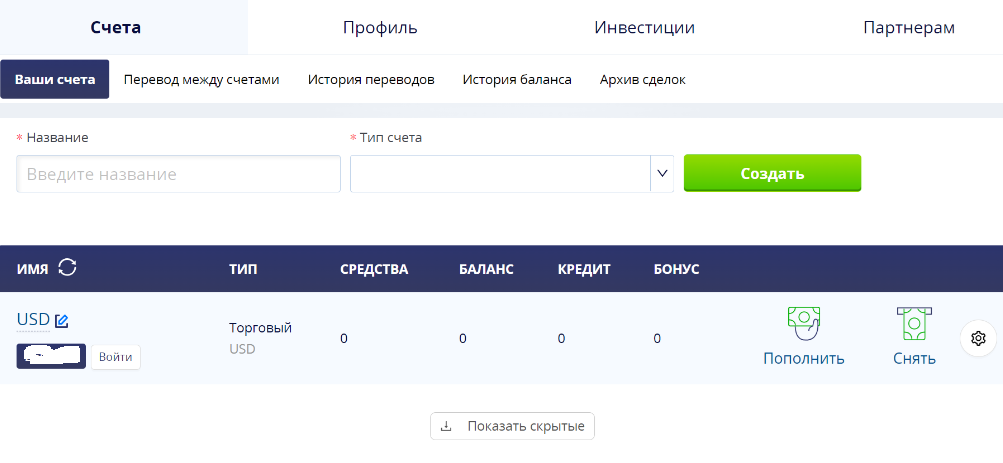Select the Счета main tab
Viewport: 1003px width, 463px height.
click(x=116, y=27)
